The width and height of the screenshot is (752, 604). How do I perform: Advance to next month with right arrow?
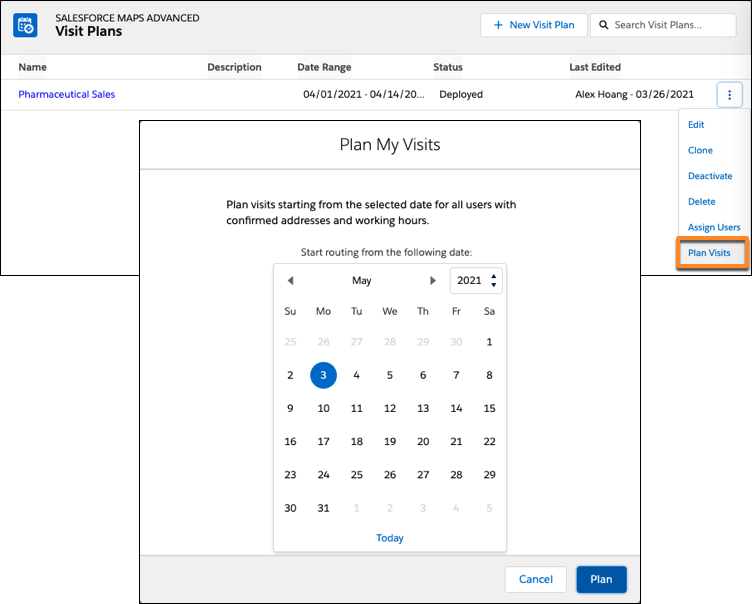coord(433,281)
